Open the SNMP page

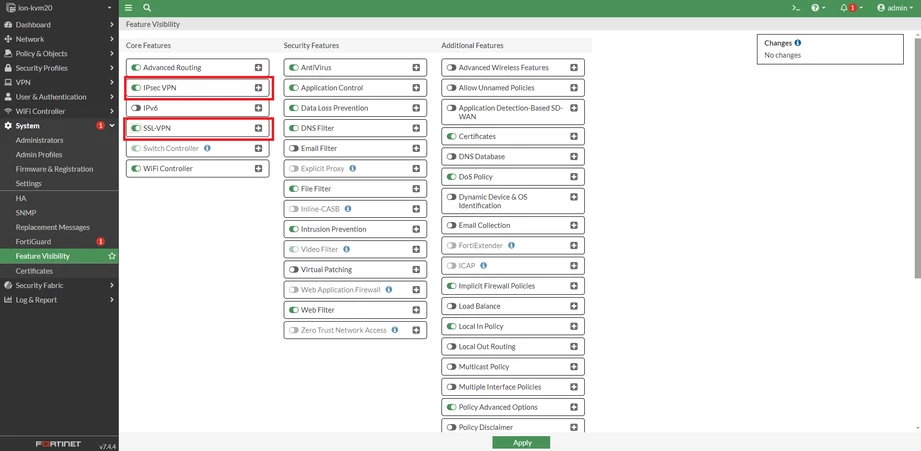[24, 213]
